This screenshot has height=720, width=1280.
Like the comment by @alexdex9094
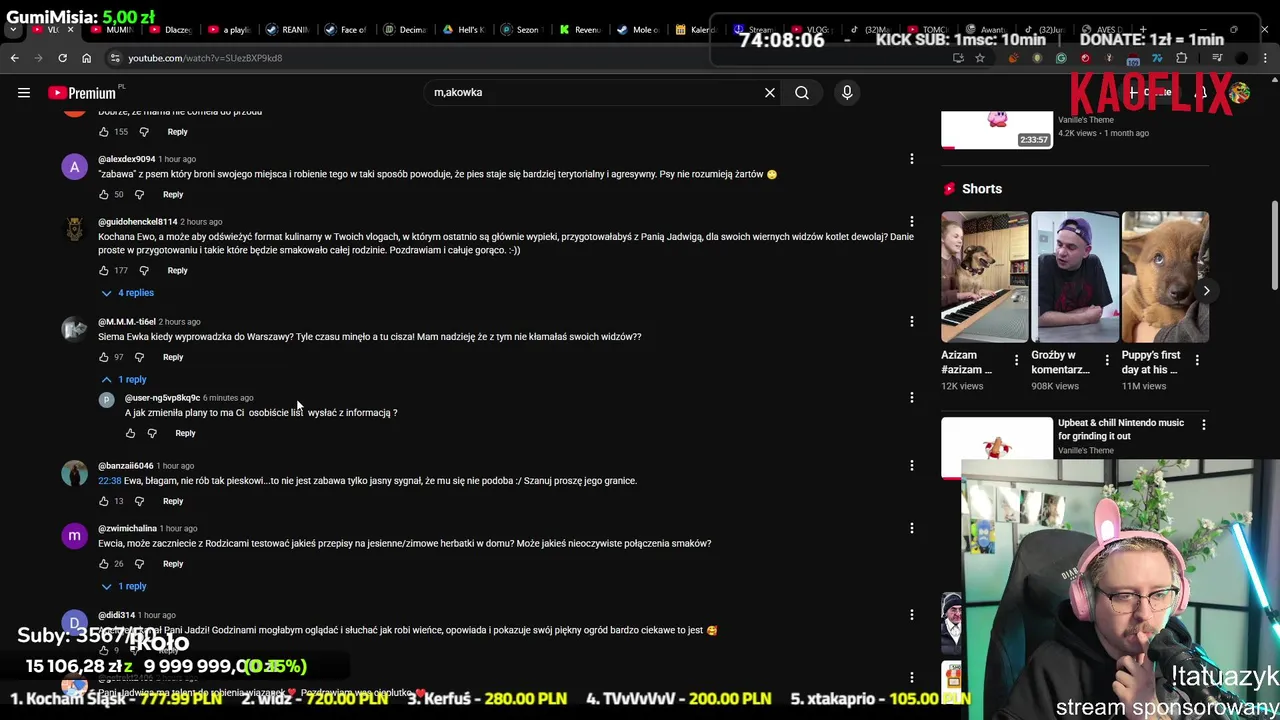(104, 195)
